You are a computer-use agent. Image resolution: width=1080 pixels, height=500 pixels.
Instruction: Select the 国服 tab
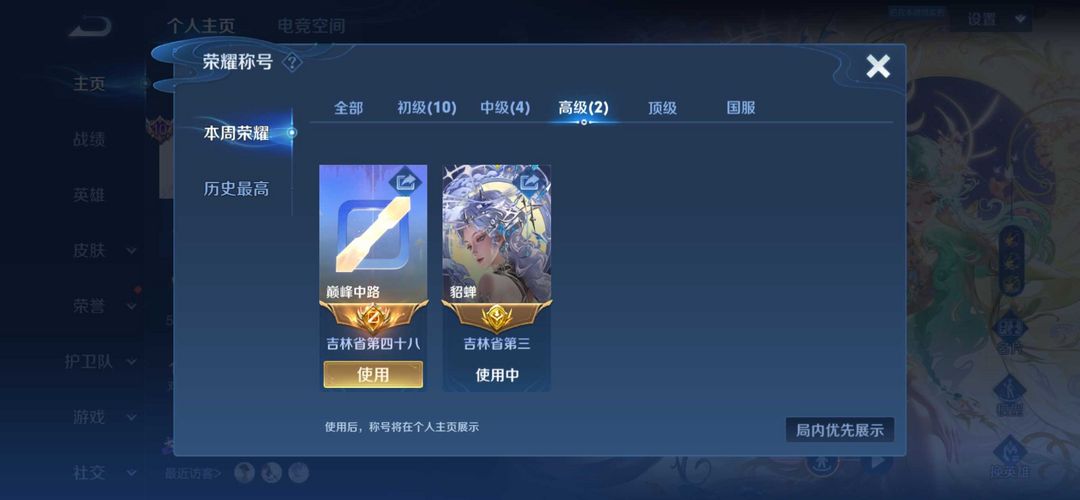(741, 108)
